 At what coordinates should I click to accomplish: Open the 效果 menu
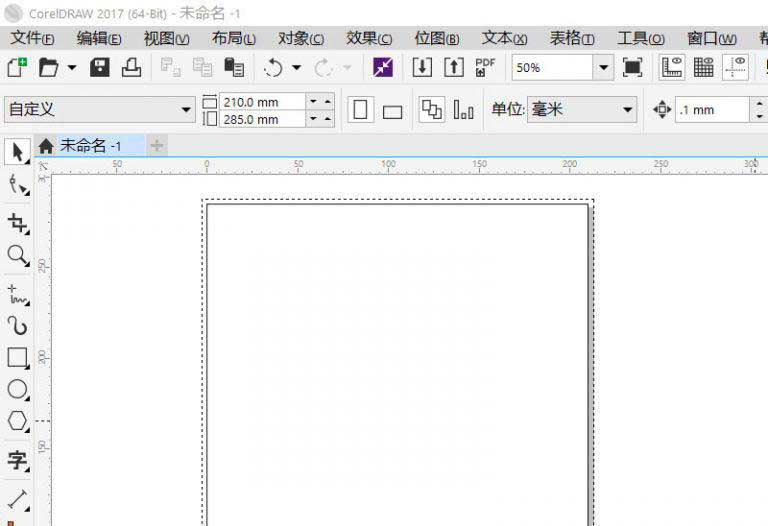click(x=369, y=38)
